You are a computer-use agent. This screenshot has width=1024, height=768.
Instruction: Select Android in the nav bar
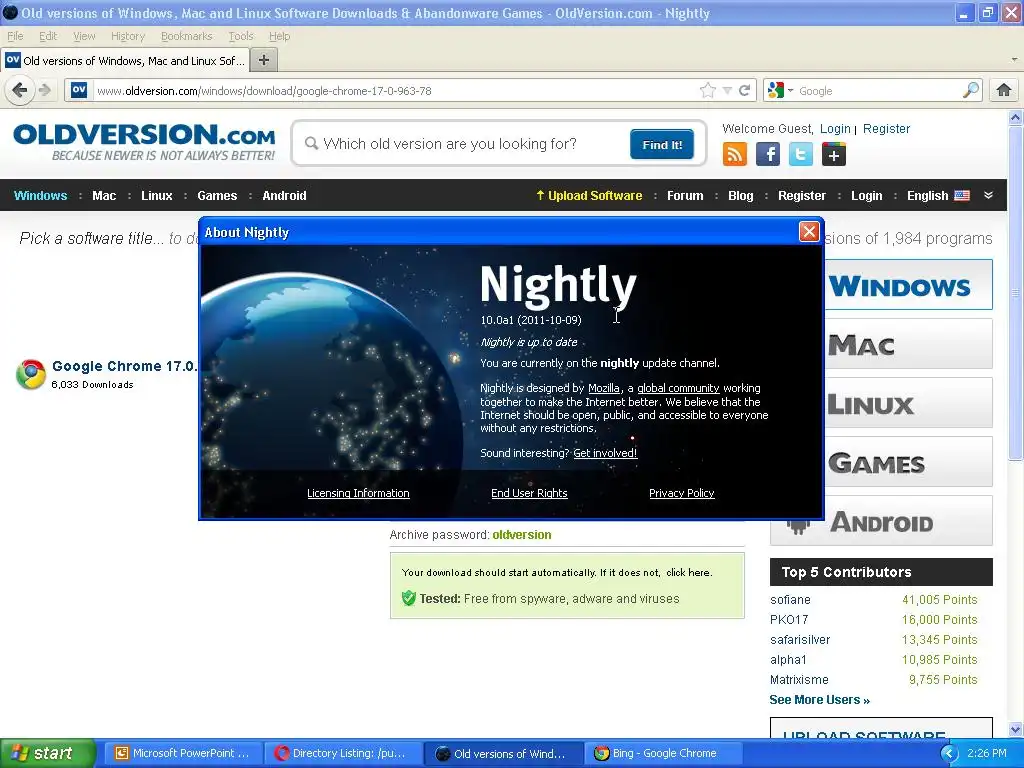coord(284,195)
